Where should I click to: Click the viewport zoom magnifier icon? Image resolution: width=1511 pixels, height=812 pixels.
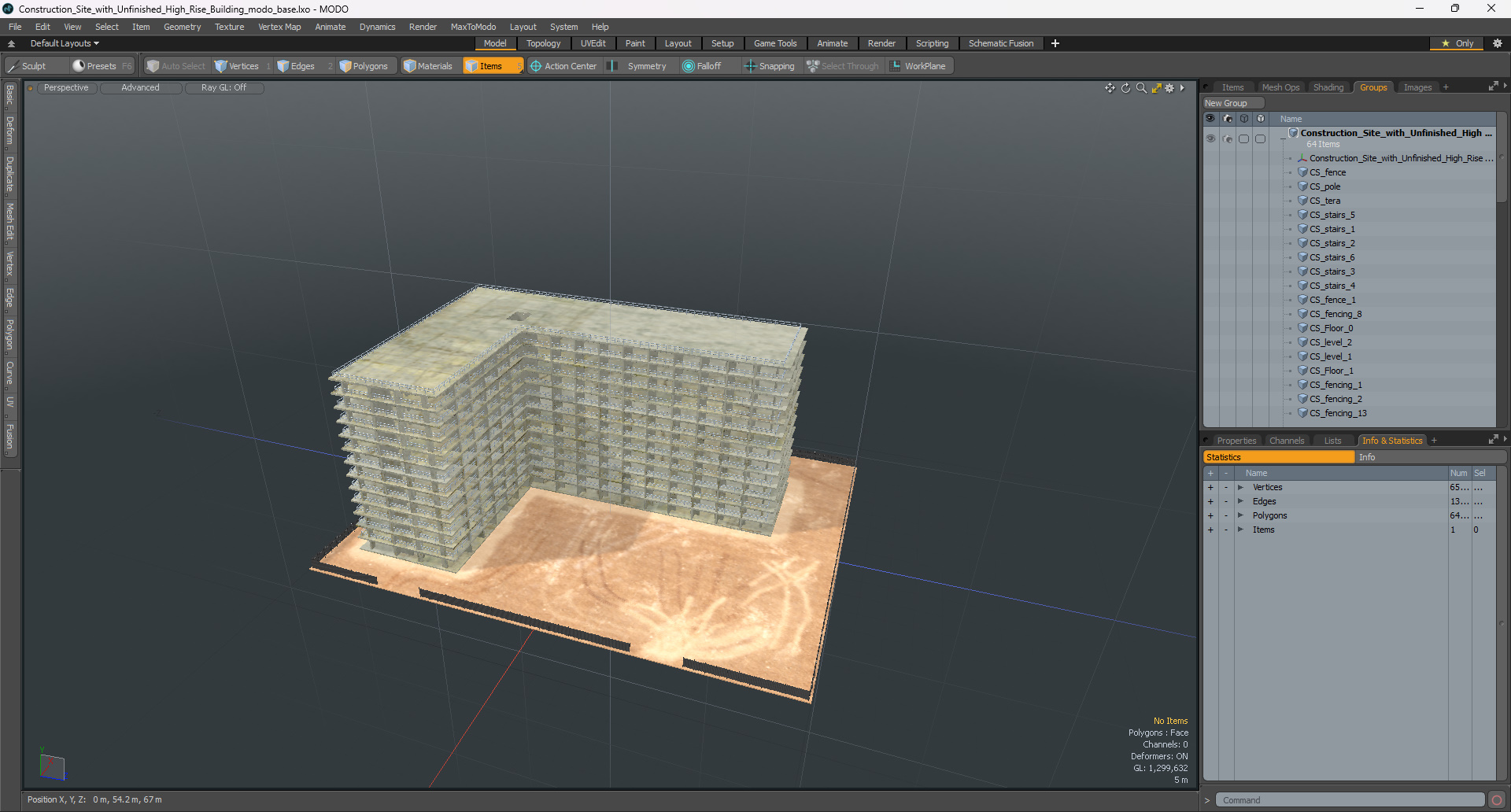[1141, 88]
